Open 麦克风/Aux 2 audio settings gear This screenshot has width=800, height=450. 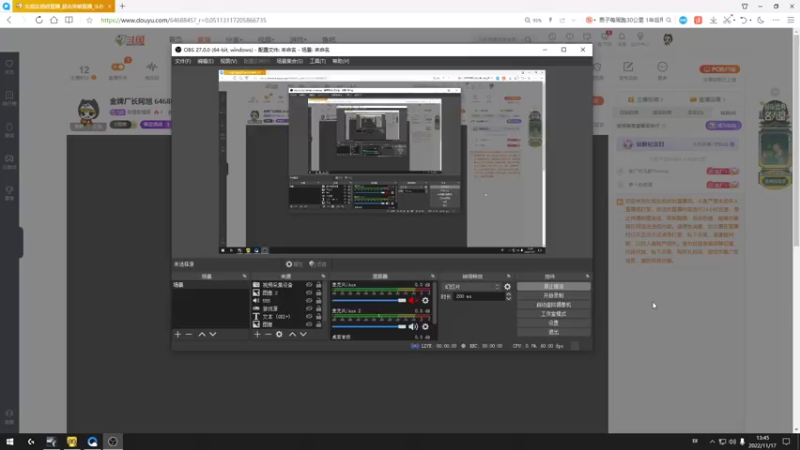coord(425,327)
